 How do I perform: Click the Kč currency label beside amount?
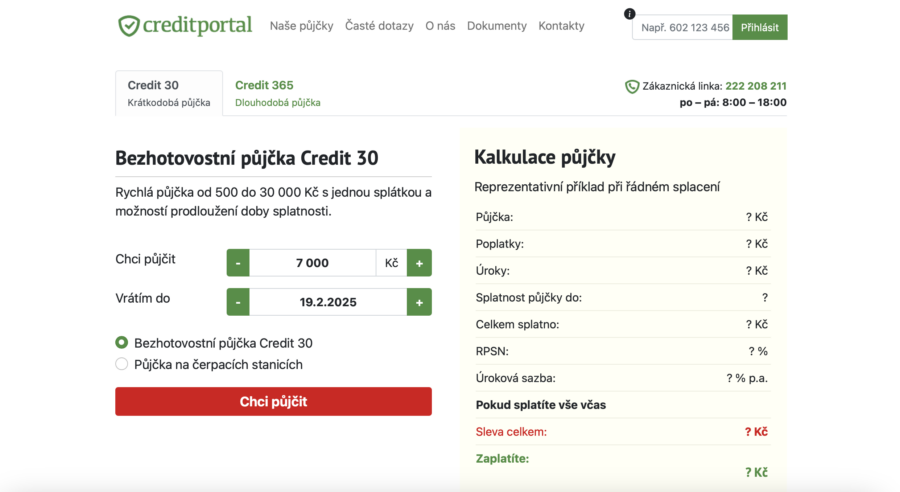391,263
